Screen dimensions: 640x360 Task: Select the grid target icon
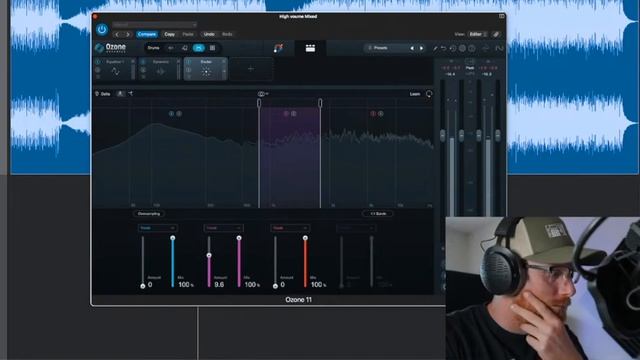[213, 48]
